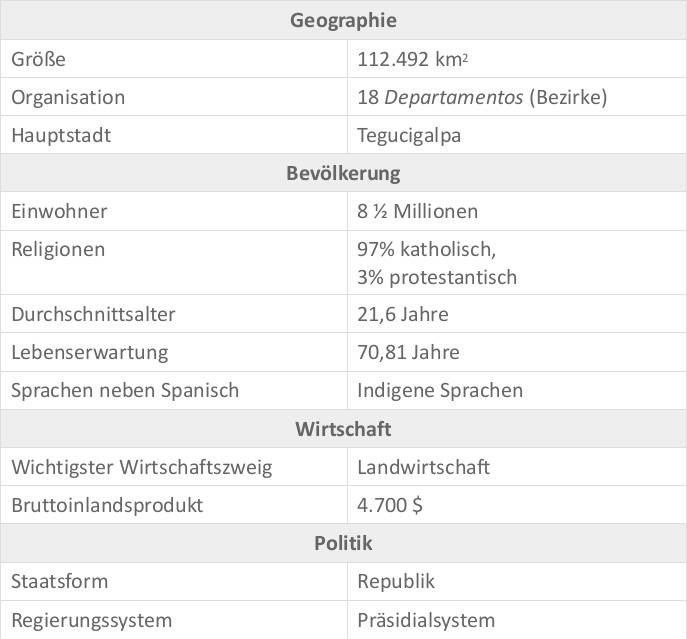Image resolution: width=687 pixels, height=639 pixels.
Task: Click the Indigene Sprachen cell
Action: point(440,390)
